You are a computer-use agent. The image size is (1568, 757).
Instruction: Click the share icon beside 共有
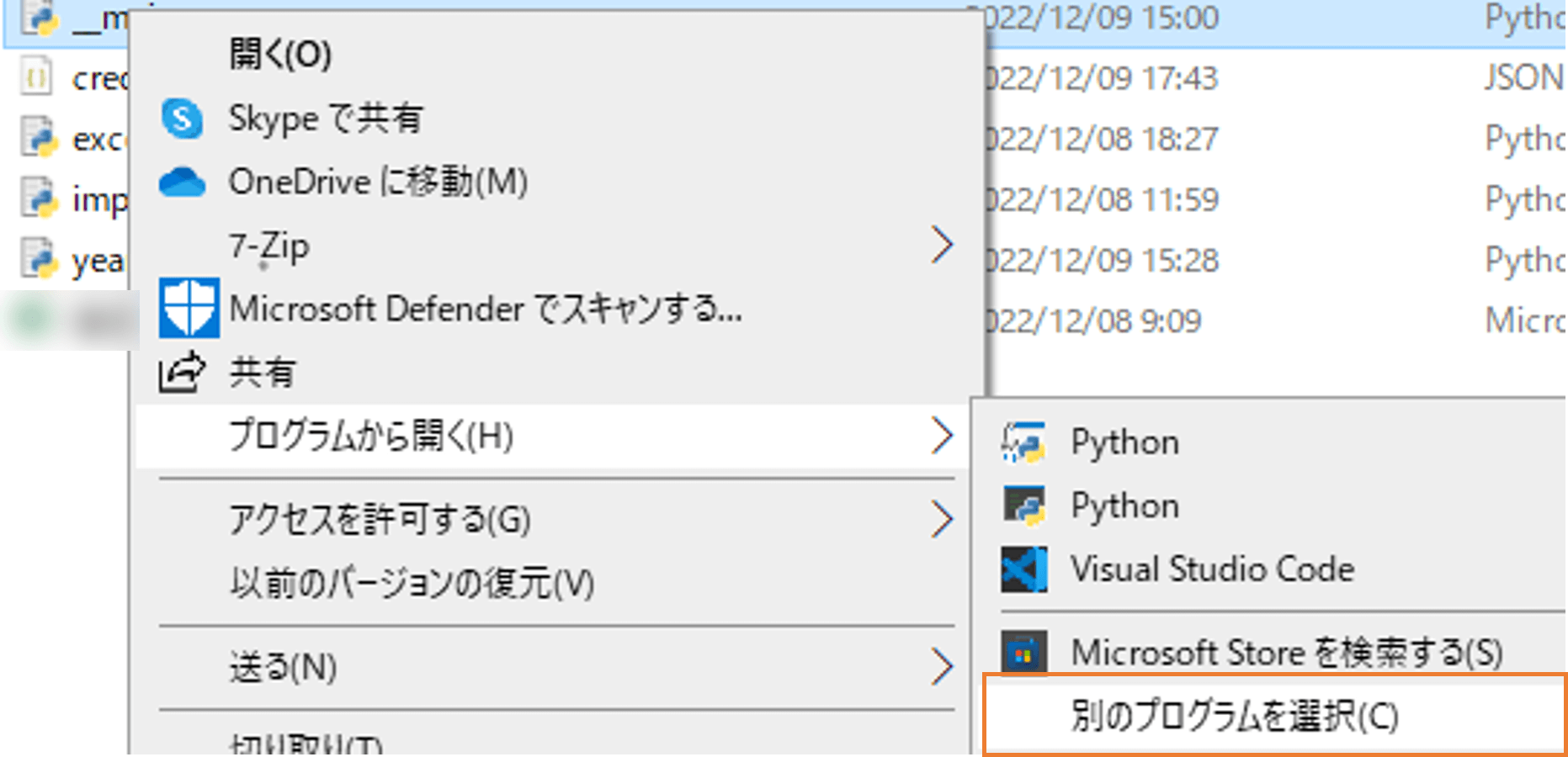pos(182,373)
